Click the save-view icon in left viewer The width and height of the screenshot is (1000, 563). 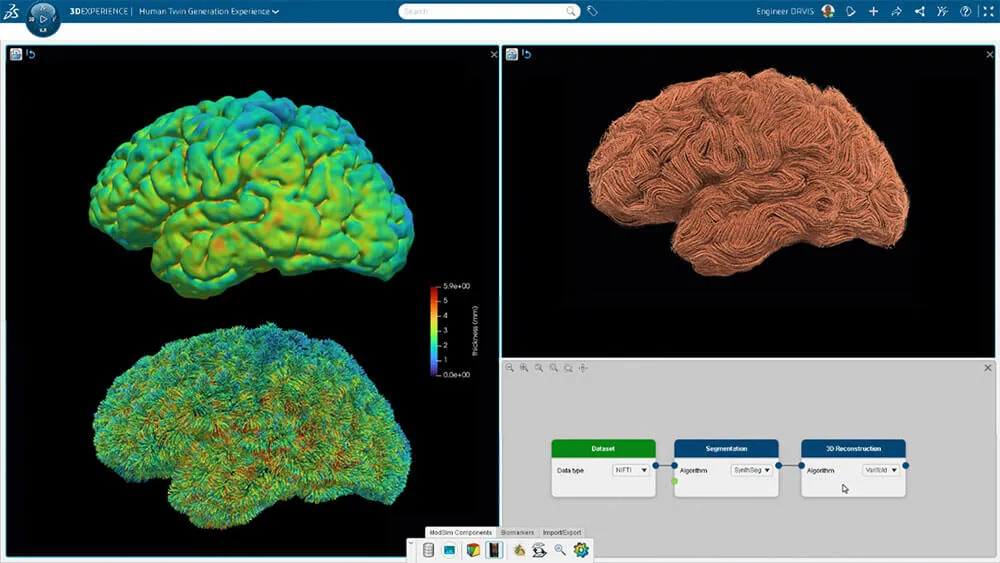[x=16, y=54]
